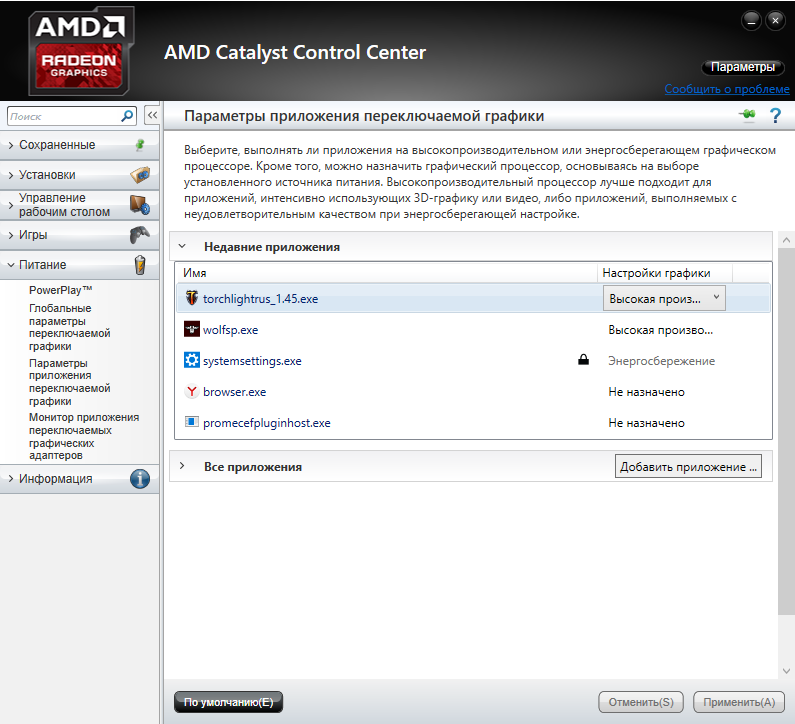
Task: Click the AMD Radeon Graphics logo
Action: [81, 51]
